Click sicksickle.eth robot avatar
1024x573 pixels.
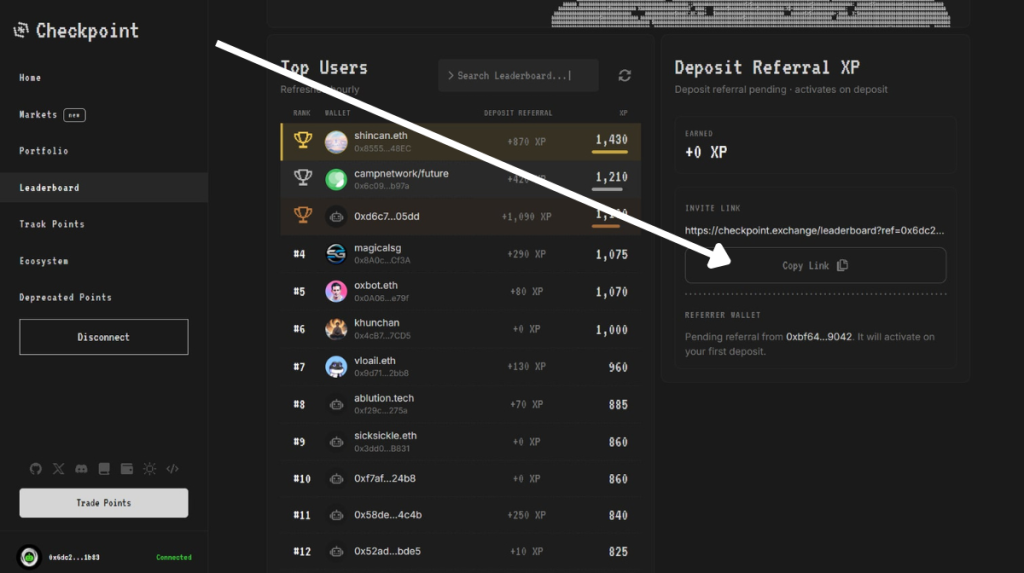(x=336, y=442)
